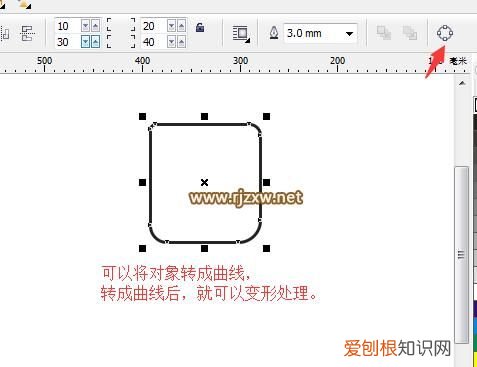The width and height of the screenshot is (477, 367).
Task: Click the corner radius field showing 40
Action: pos(154,42)
